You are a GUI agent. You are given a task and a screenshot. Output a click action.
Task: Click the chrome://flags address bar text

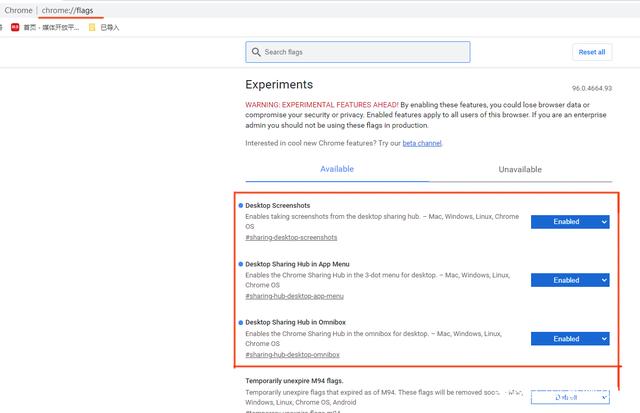point(67,10)
